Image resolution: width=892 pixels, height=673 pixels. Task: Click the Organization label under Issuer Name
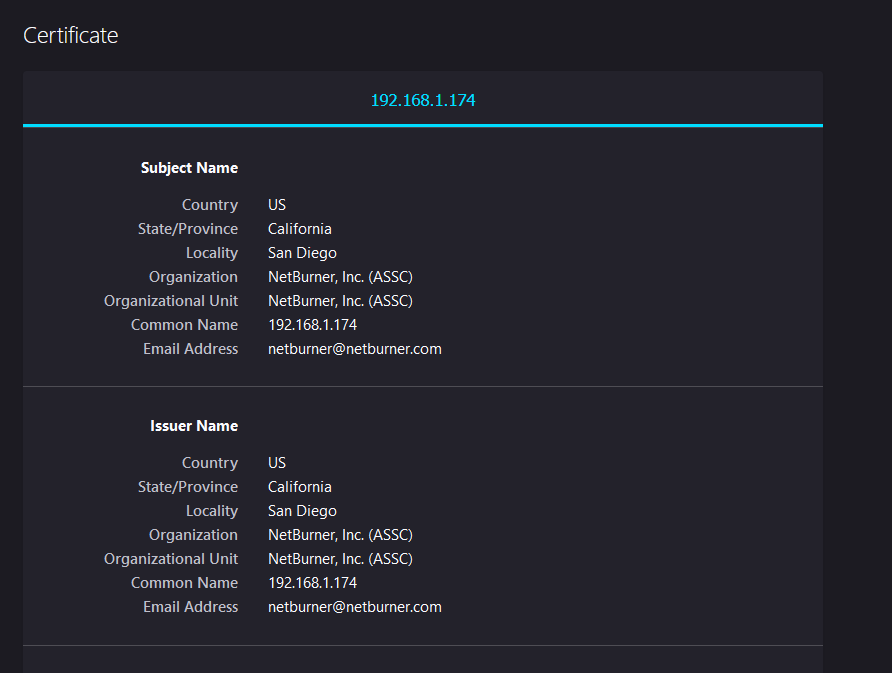click(x=193, y=535)
